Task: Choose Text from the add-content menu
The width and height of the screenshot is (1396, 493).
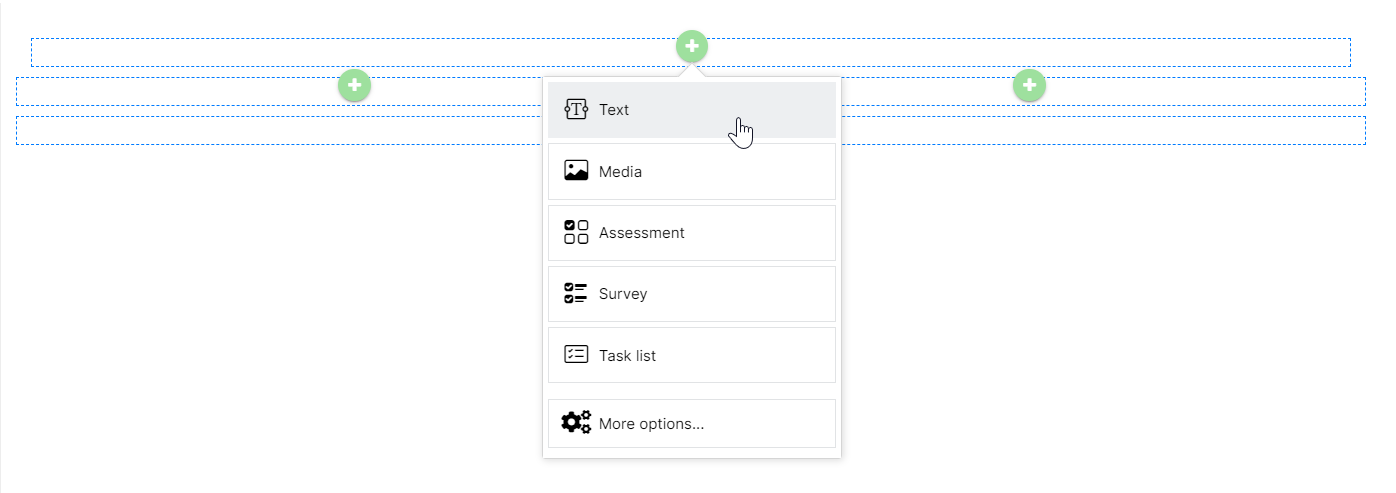Action: 692,110
